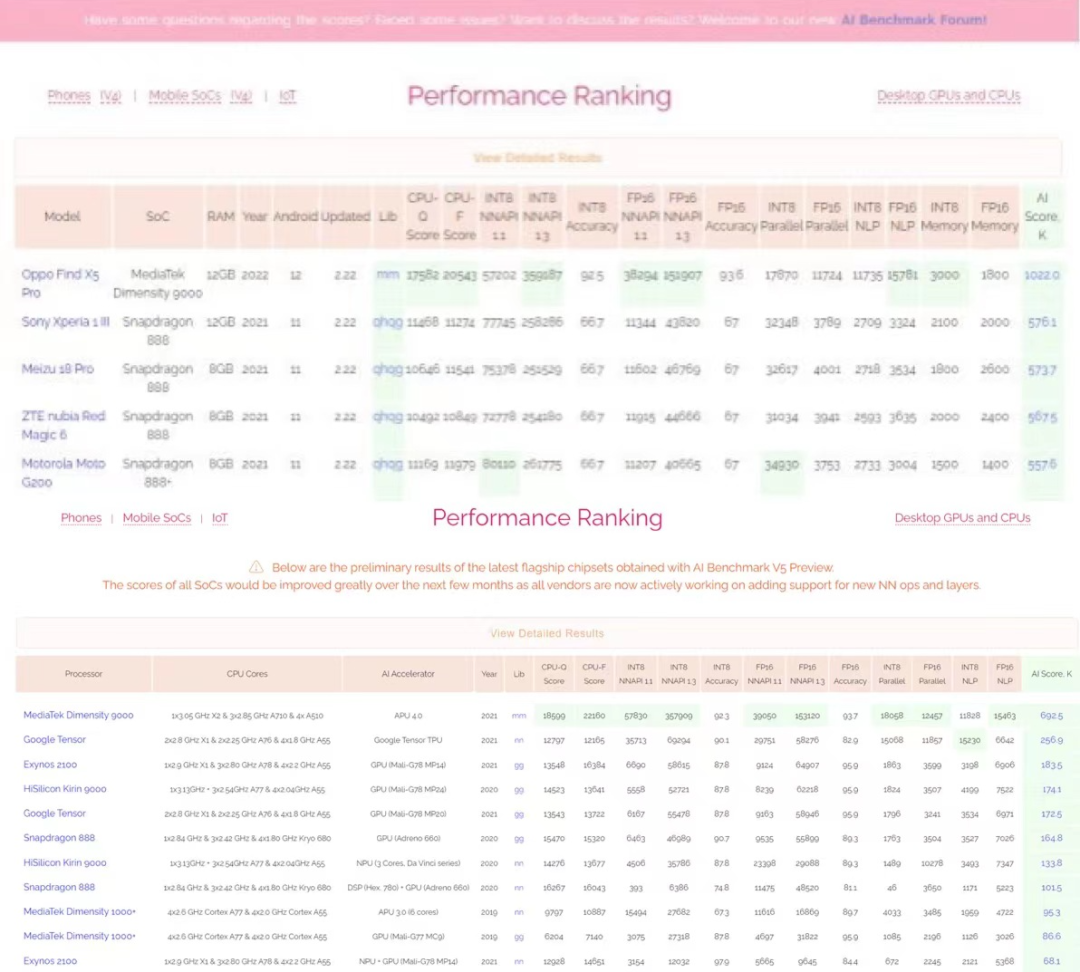The height and width of the screenshot is (972, 1080).
Task: Click the AI Score 692.5 value
Action: [x=1051, y=716]
